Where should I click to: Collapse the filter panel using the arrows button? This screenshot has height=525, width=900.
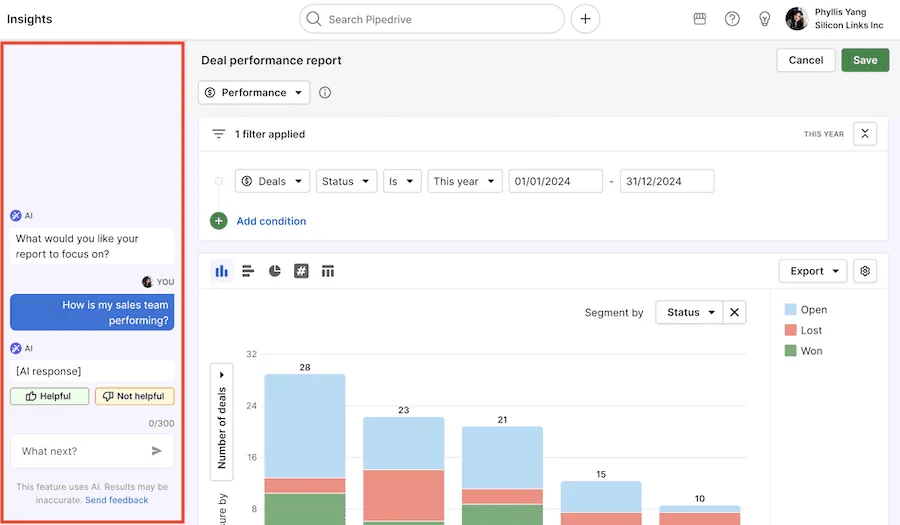(x=864, y=134)
